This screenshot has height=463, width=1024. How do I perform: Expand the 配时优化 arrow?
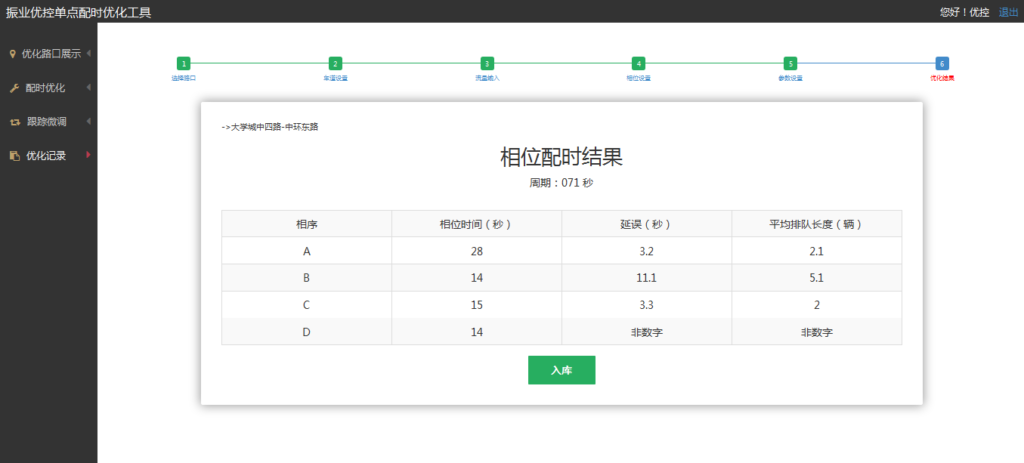click(x=89, y=88)
